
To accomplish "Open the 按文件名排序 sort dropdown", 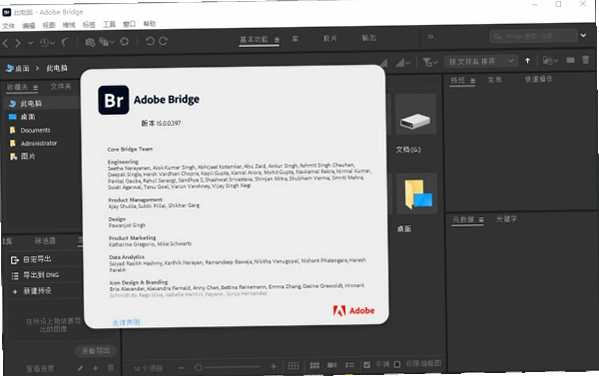I will (481, 61).
